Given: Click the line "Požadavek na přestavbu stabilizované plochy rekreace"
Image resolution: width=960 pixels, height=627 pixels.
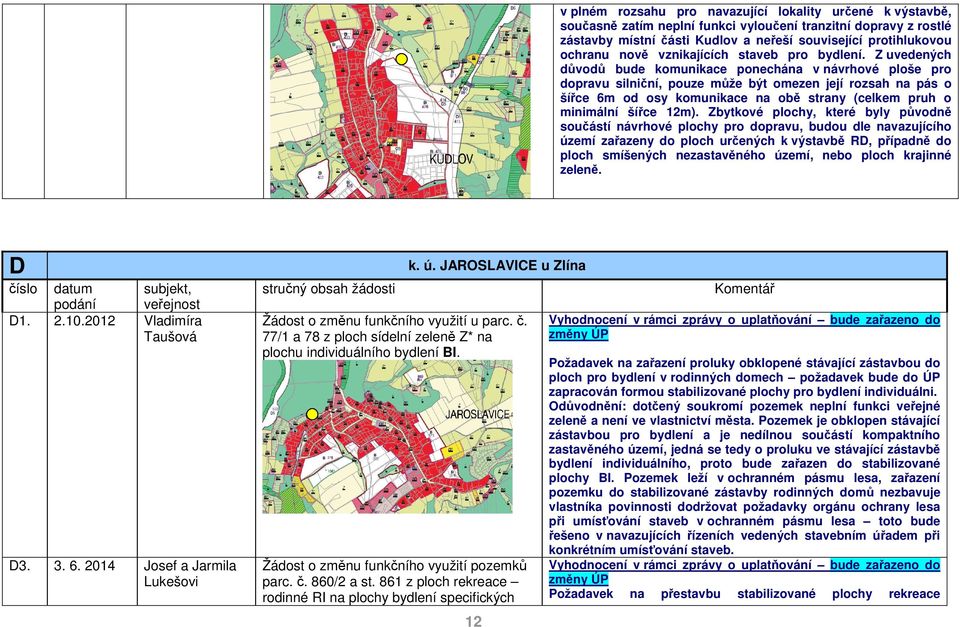Looking at the screenshot, I should (x=744, y=593).
